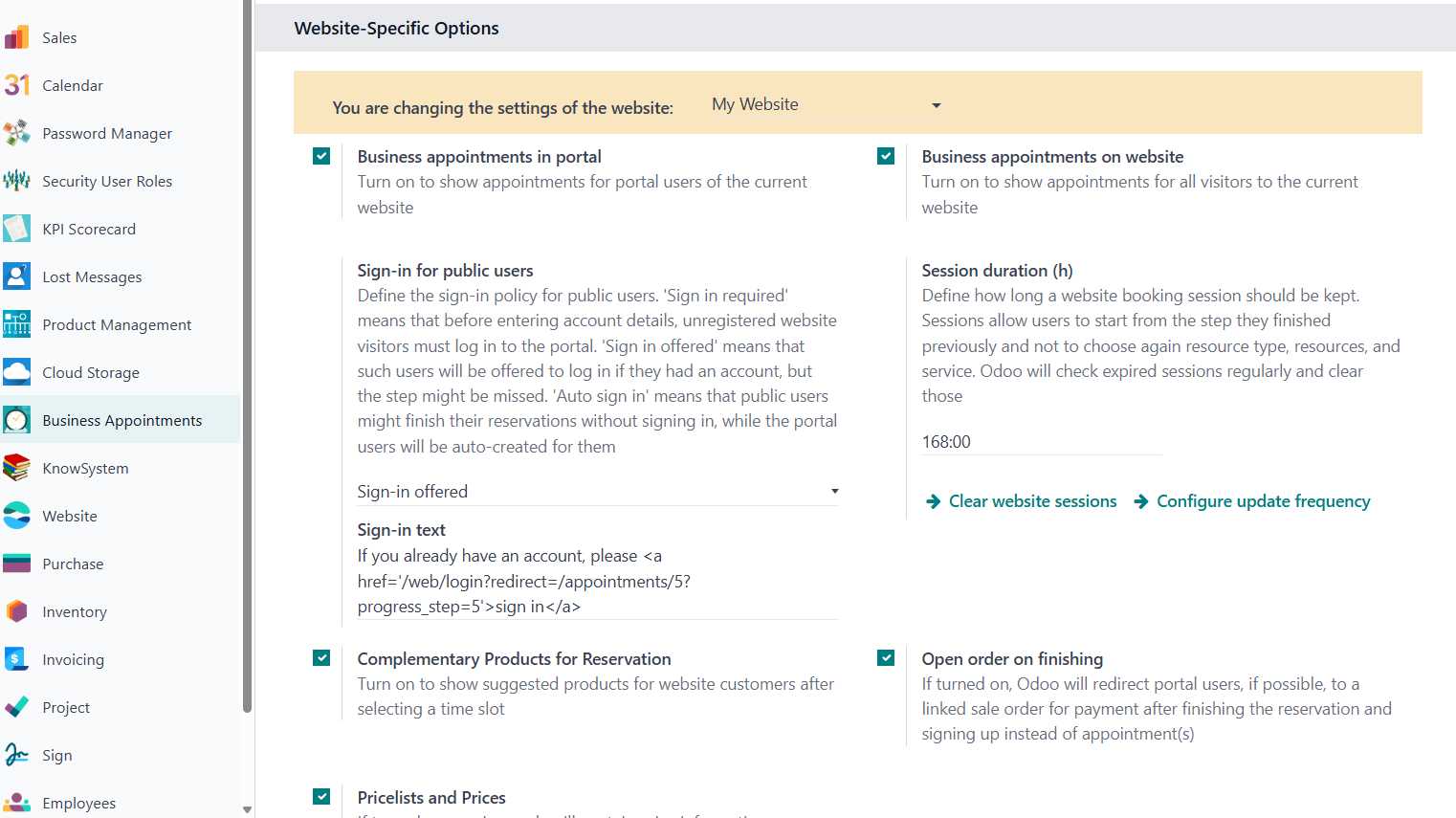This screenshot has height=818, width=1456.
Task: Open the Inventory app icon
Action: tap(16, 611)
